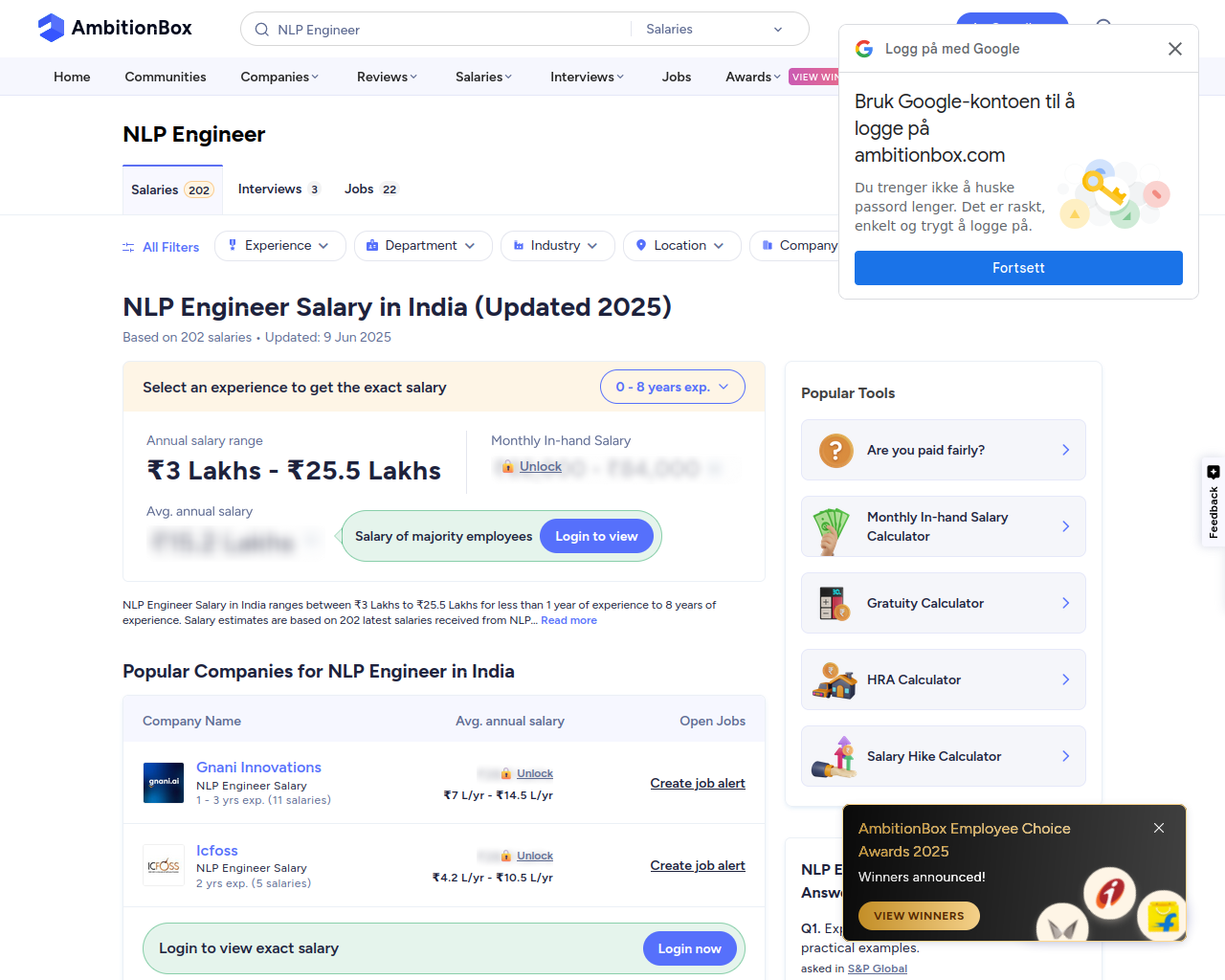1225x980 pixels.
Task: Expand the Reviews nav menu
Action: (x=387, y=77)
